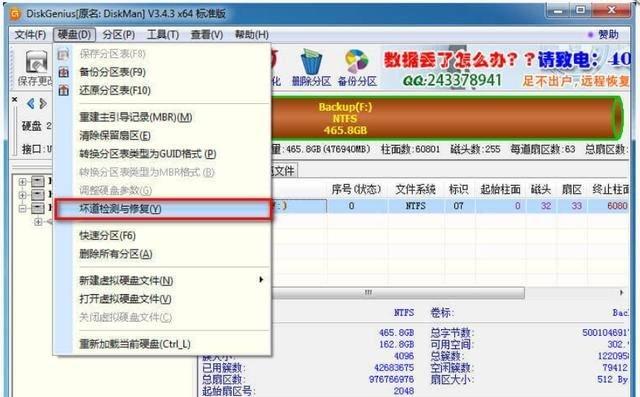
Task: Click NTFS cell in partition row
Action: [416, 206]
